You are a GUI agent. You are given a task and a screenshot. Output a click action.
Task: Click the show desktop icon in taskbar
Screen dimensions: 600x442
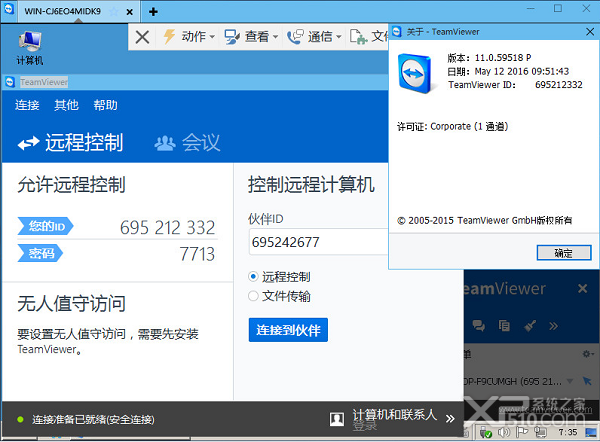592,432
